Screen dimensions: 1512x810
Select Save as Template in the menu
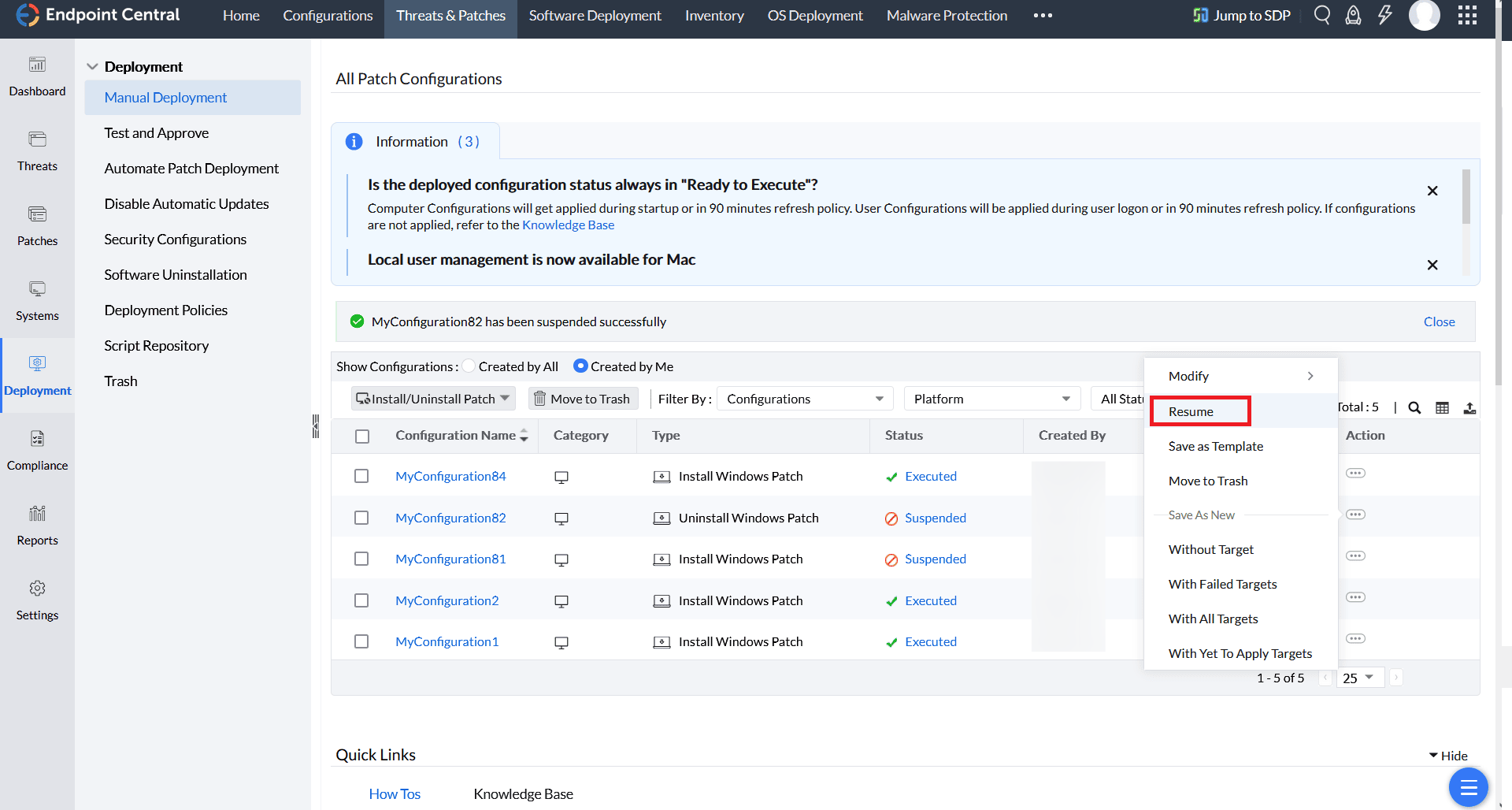point(1215,446)
